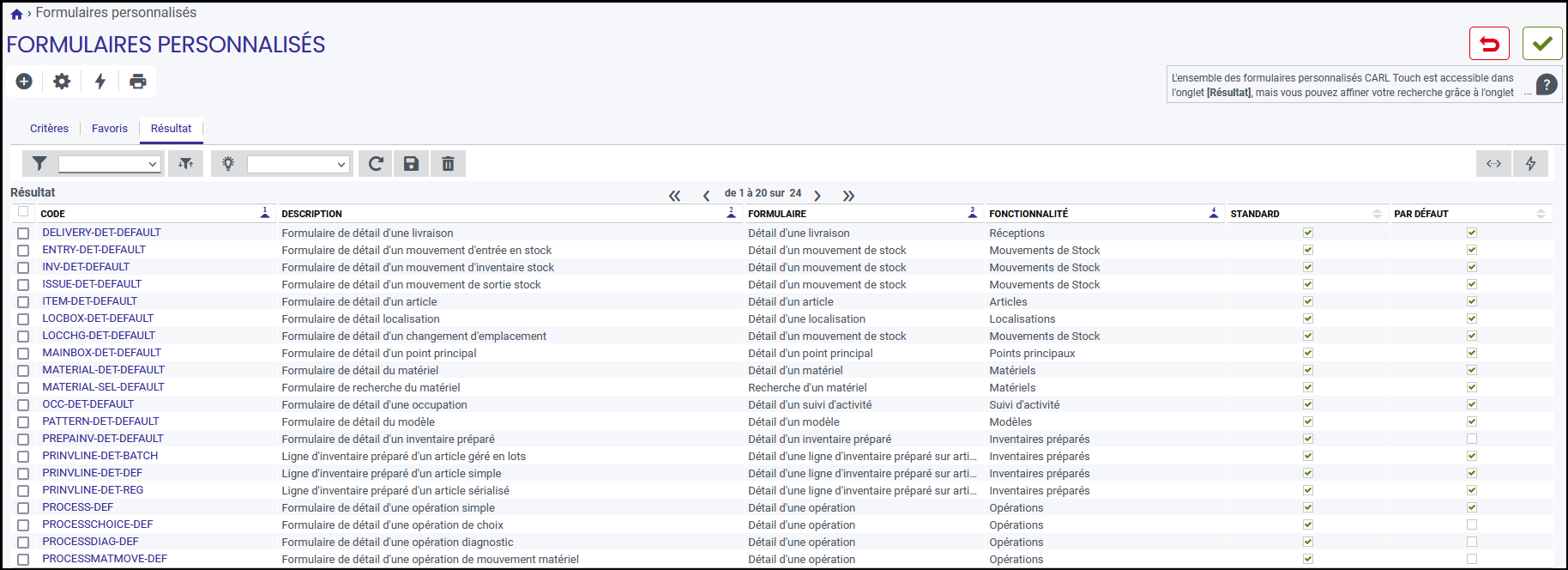Check the PRINVLINE-DET-BATCH row checkbox
The width and height of the screenshot is (1568, 570).
(x=23, y=457)
